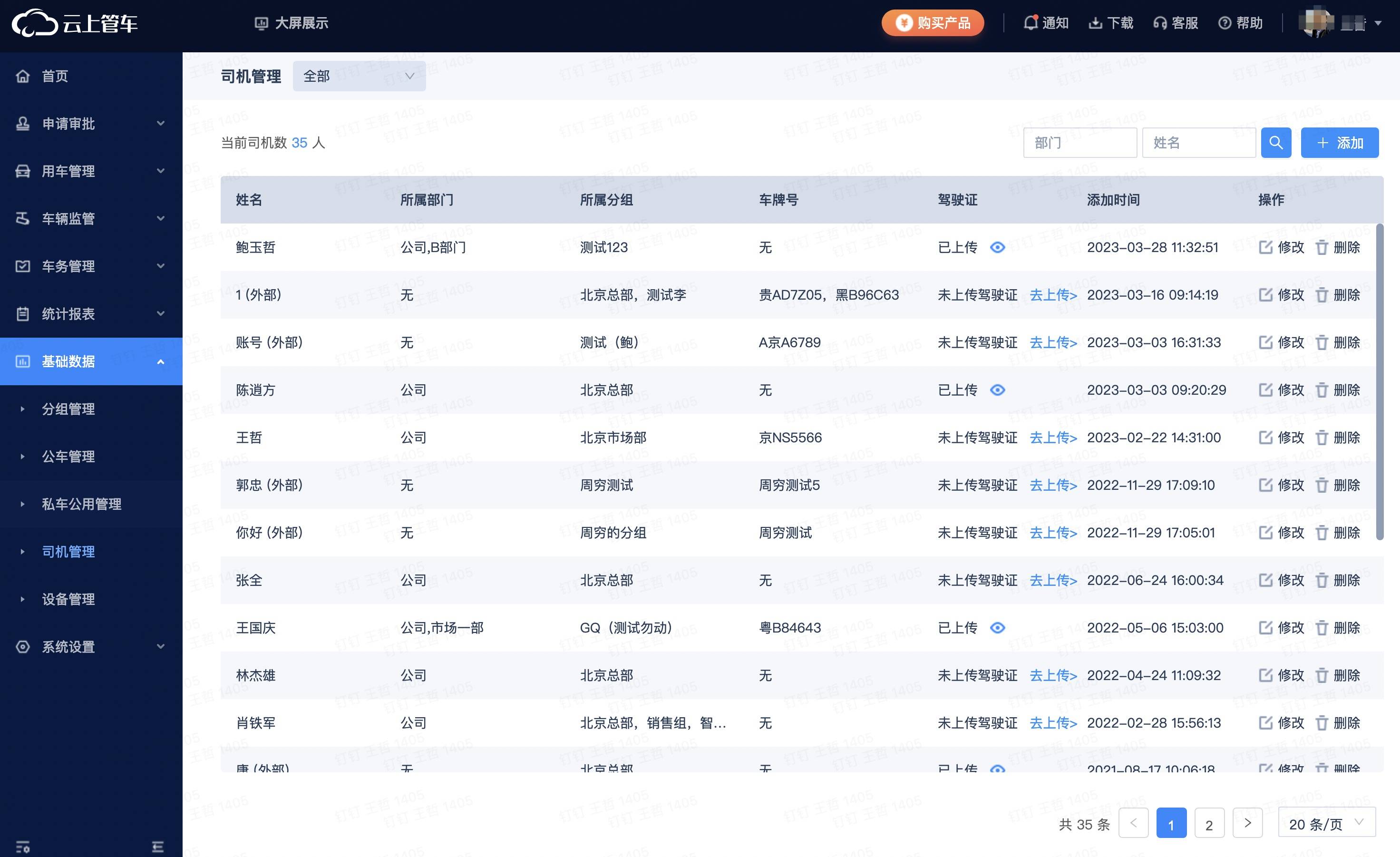Click 去上传> link for 林杰雄
The height and width of the screenshot is (857, 1400).
(x=1053, y=676)
